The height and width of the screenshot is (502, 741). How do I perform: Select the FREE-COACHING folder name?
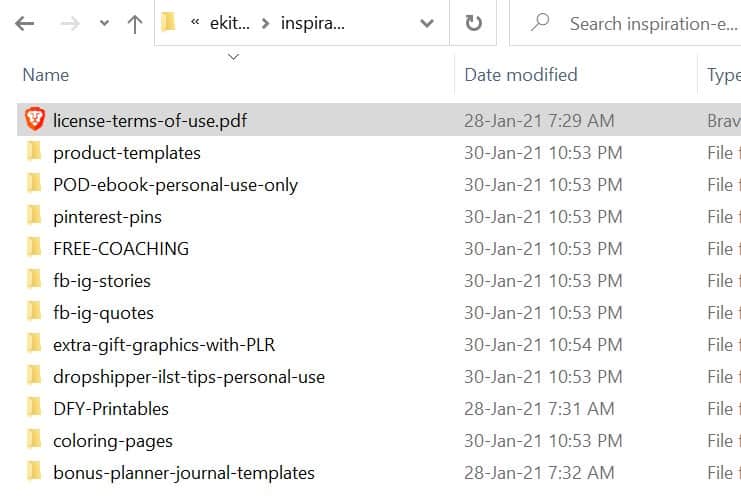pos(121,249)
